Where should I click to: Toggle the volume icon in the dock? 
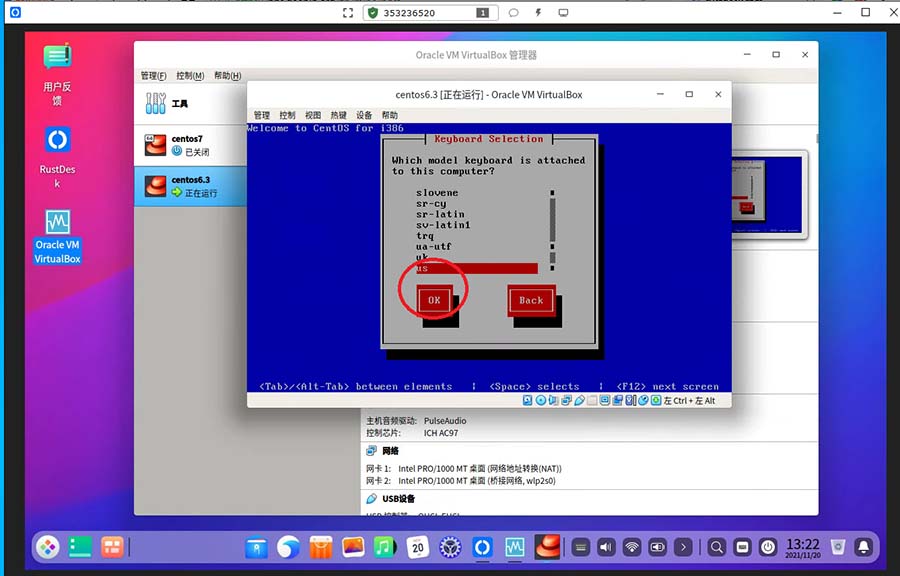pyautogui.click(x=606, y=547)
